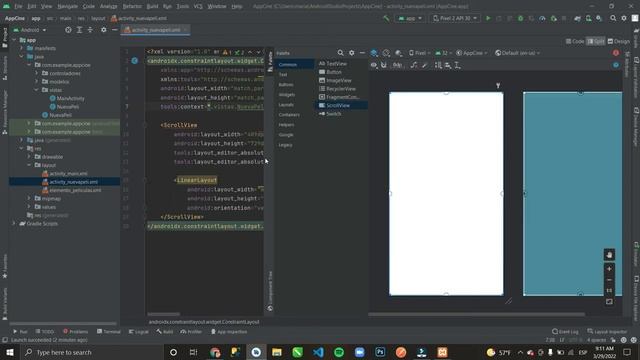Screen dimensions: 640x360
Task: Open IDE settings gear in top toolbar
Action: [624, 18]
